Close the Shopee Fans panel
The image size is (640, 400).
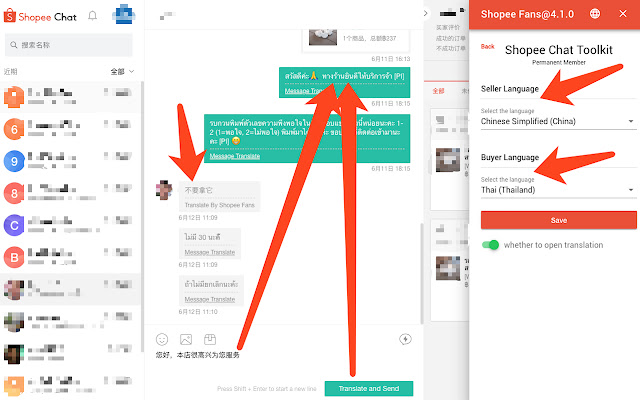pyautogui.click(x=623, y=13)
